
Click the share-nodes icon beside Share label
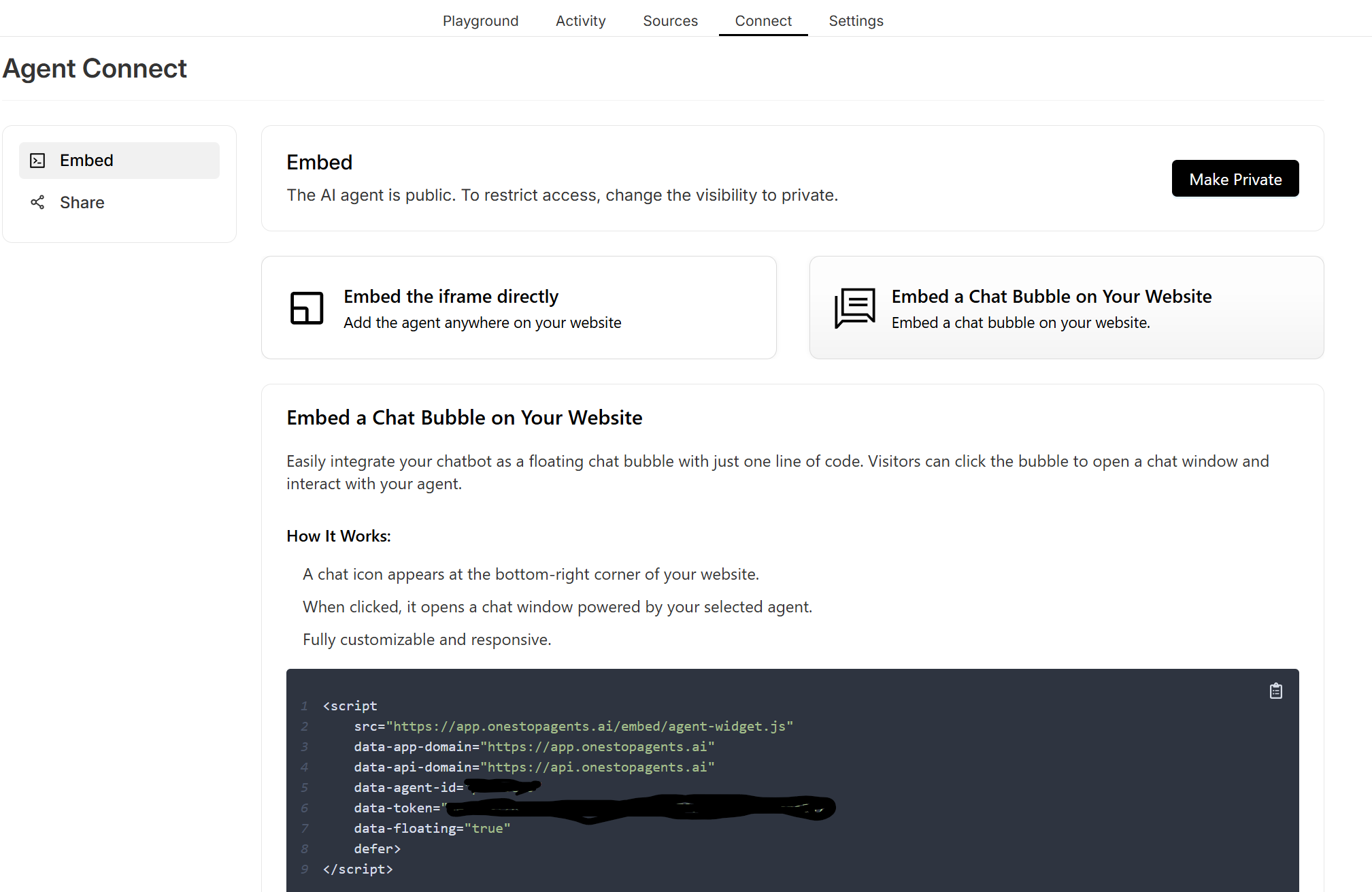point(37,202)
